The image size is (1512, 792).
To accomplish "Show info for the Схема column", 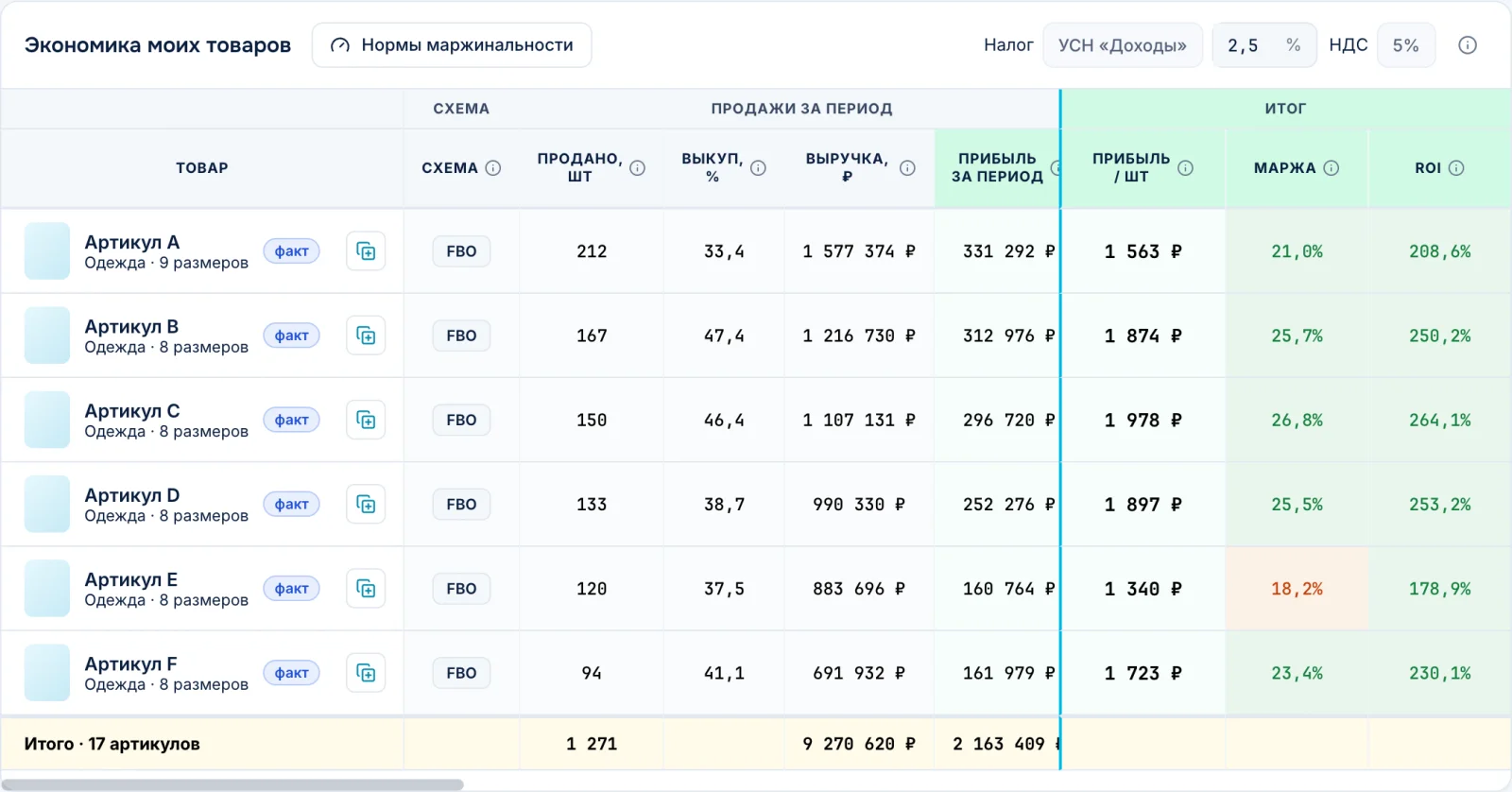I will 493,168.
